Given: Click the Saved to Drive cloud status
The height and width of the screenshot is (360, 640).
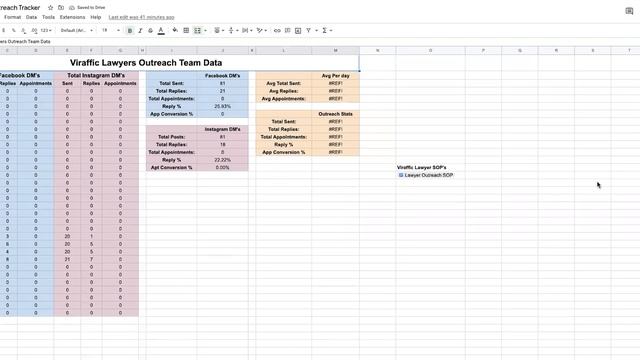Looking at the screenshot, I should (x=87, y=8).
